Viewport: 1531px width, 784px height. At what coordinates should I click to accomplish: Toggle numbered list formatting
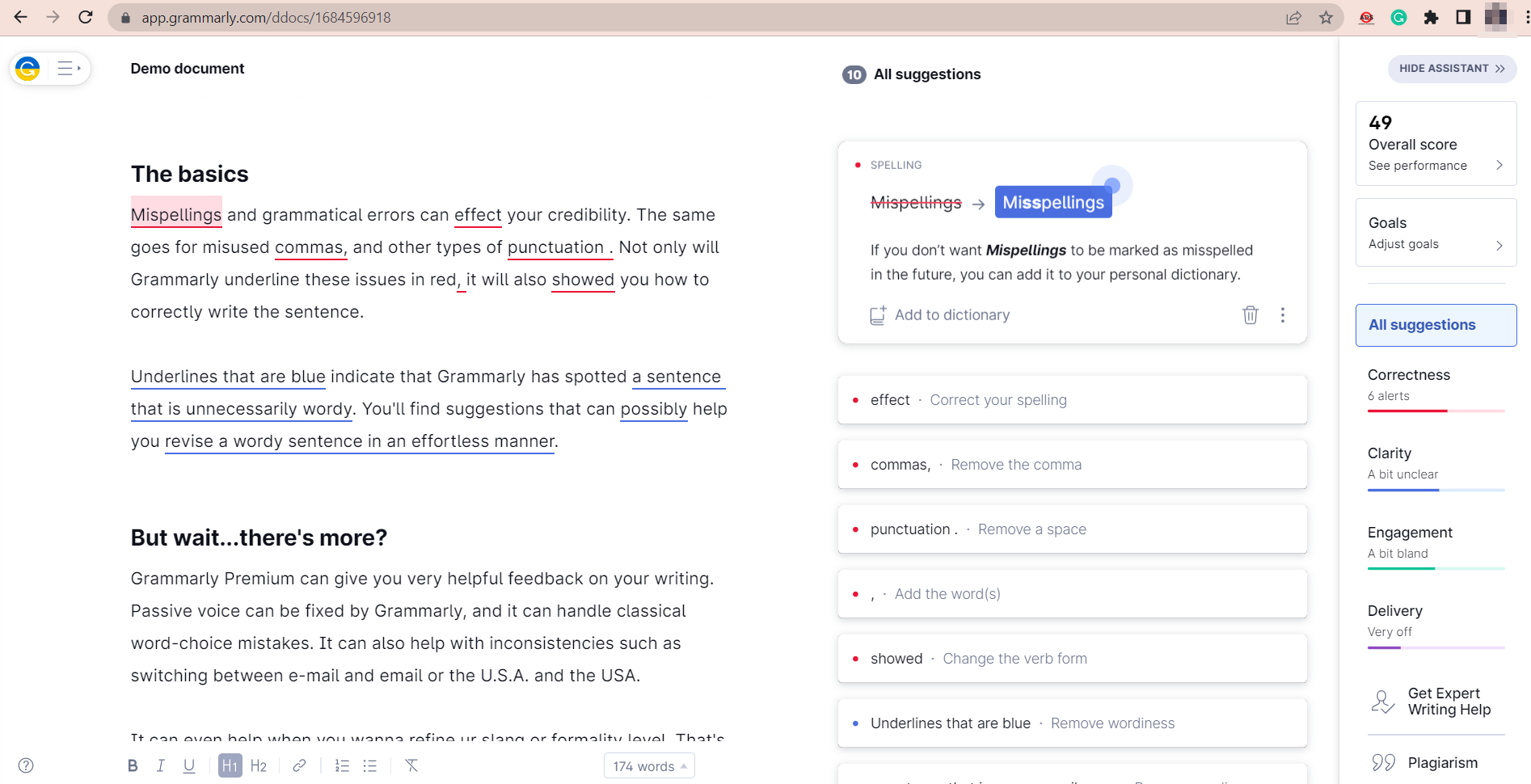342,765
